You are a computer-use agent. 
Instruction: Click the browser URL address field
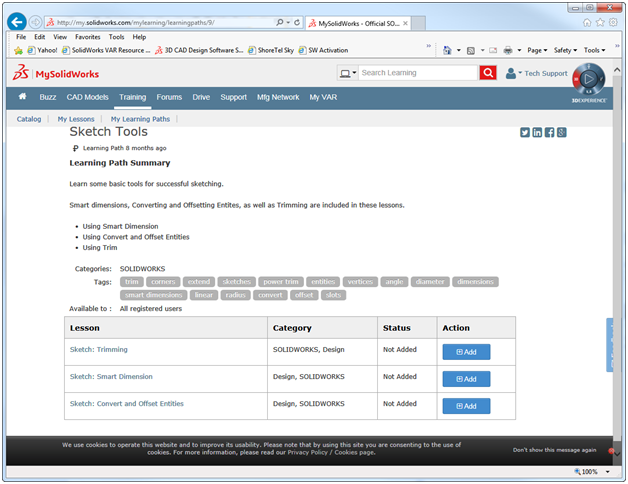click(x=159, y=22)
